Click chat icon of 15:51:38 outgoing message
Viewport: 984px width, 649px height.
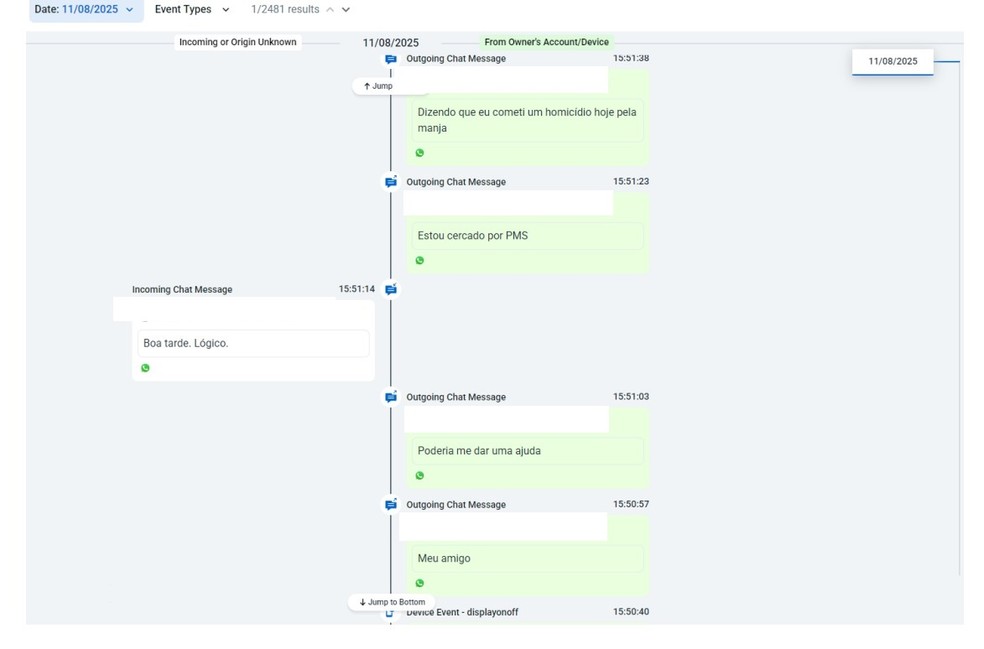[x=391, y=59]
